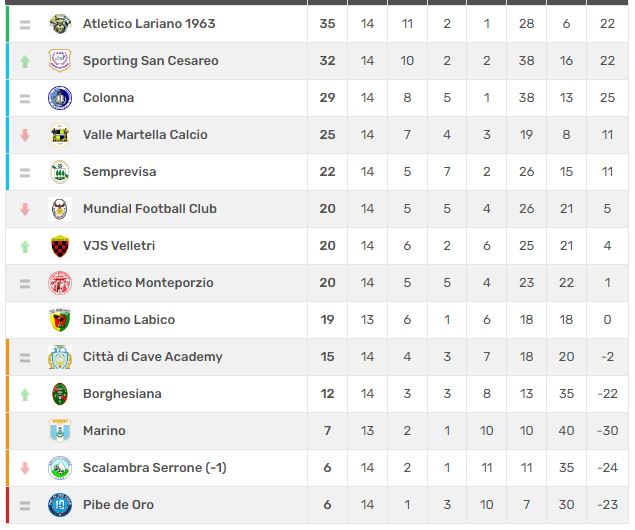Open the Marino team link
635x530 pixels.
[104, 431]
